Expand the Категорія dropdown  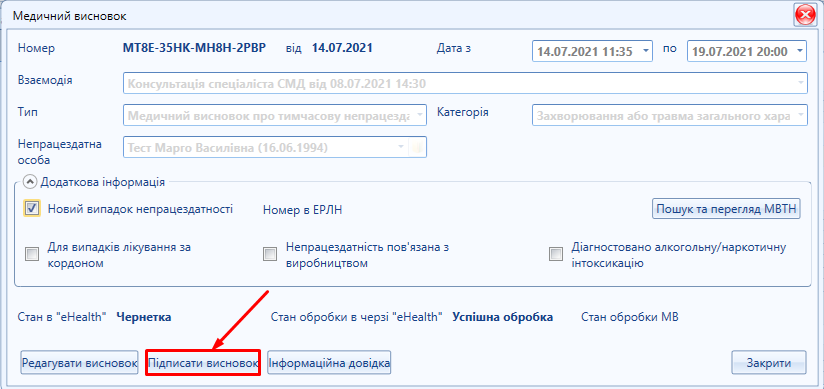pos(800,115)
